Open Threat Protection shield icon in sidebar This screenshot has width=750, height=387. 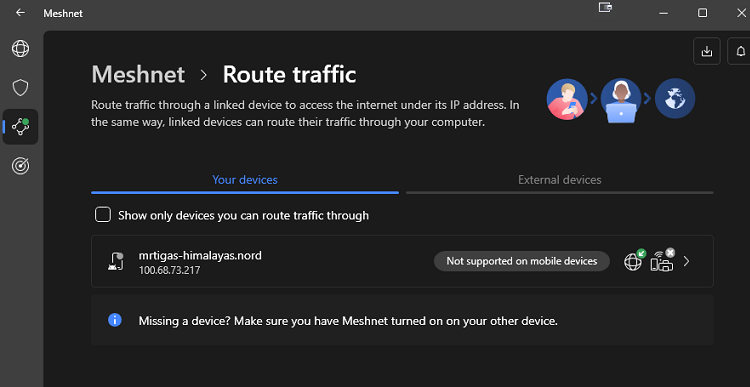tap(21, 88)
